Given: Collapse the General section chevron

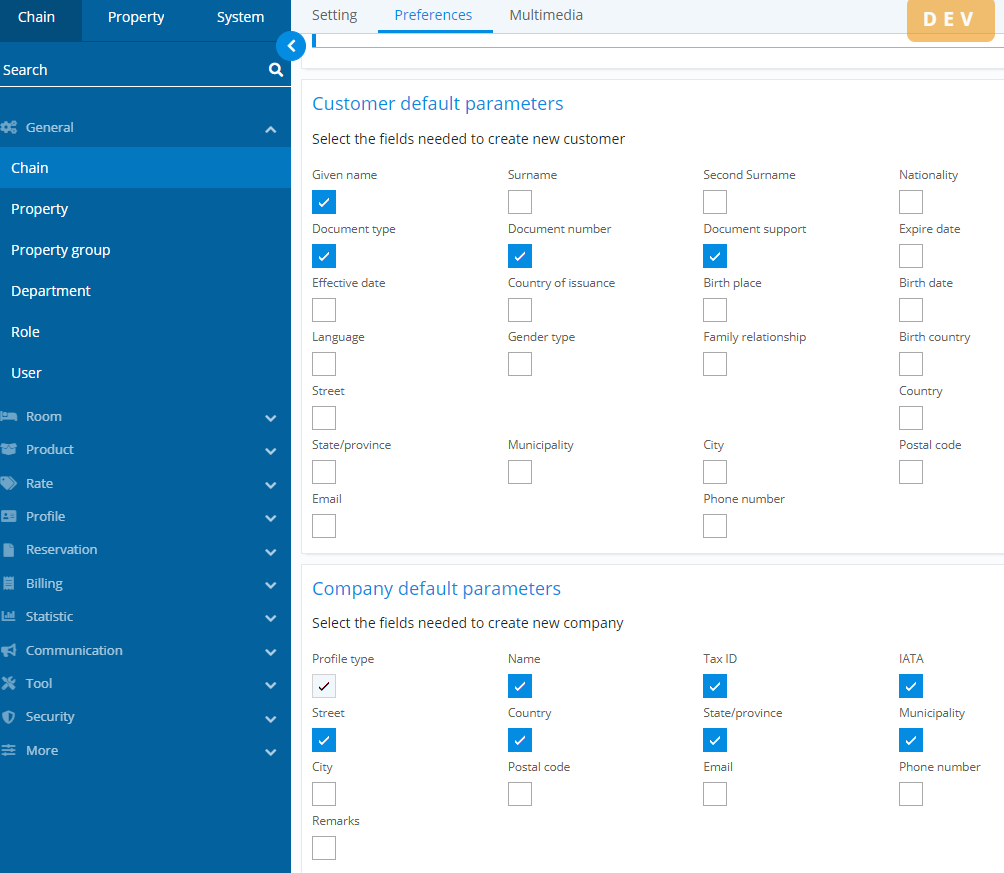Looking at the screenshot, I should pos(270,129).
